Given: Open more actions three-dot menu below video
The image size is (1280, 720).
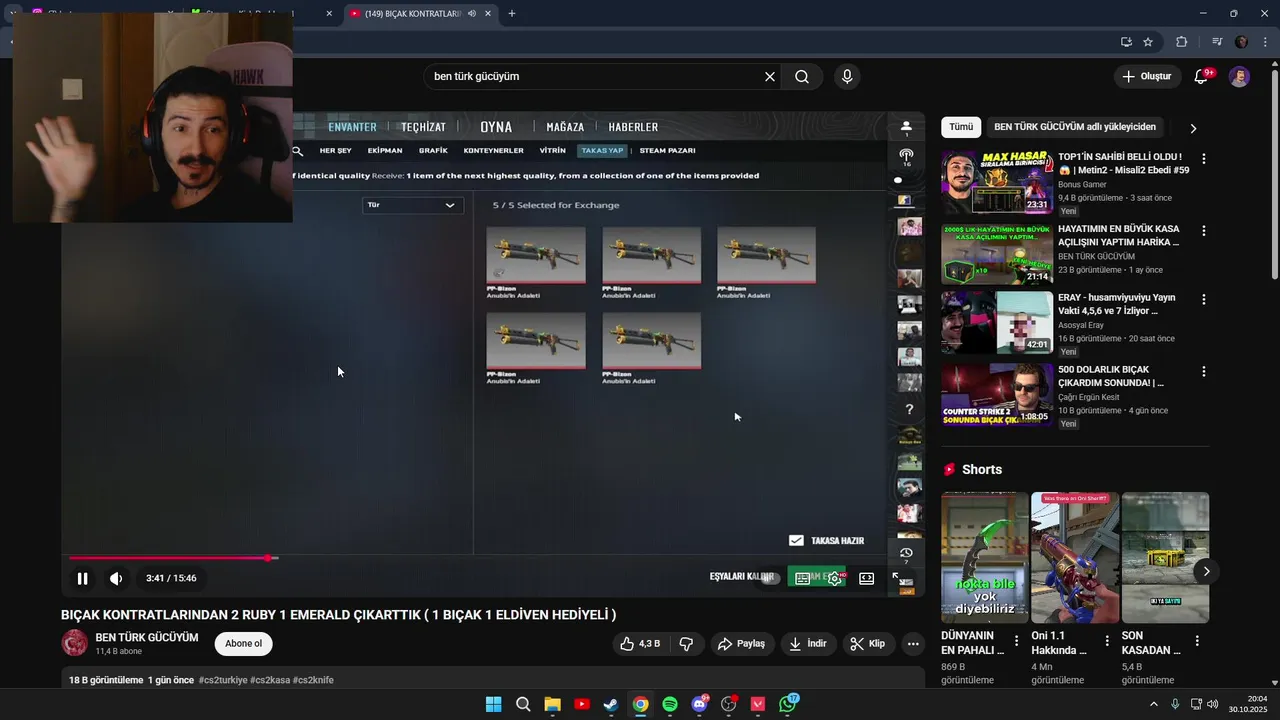Looking at the screenshot, I should [x=913, y=644].
